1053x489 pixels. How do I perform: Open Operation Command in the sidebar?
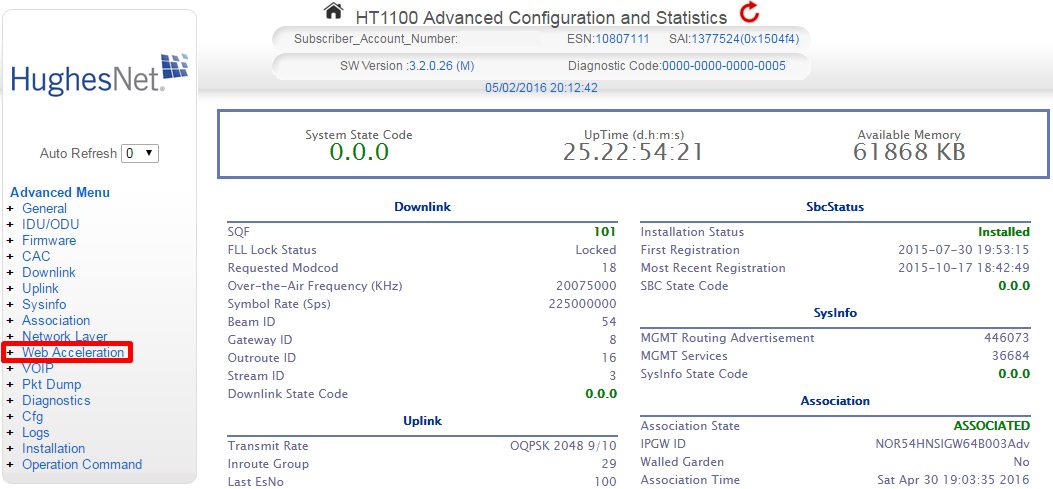[82, 465]
